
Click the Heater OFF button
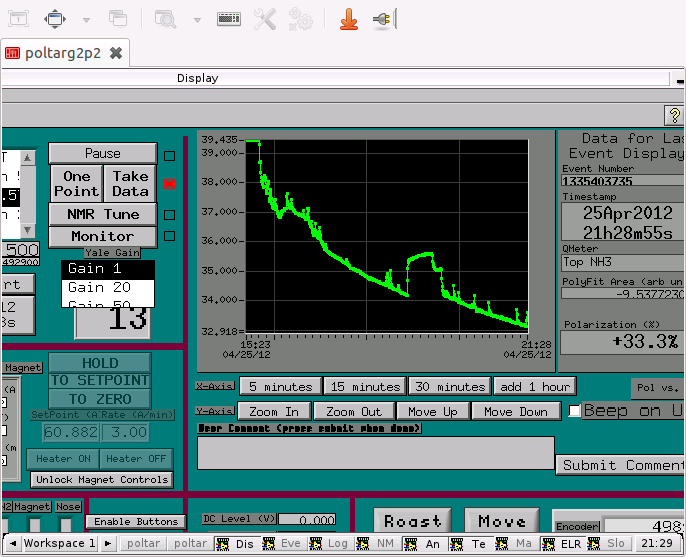point(136,459)
